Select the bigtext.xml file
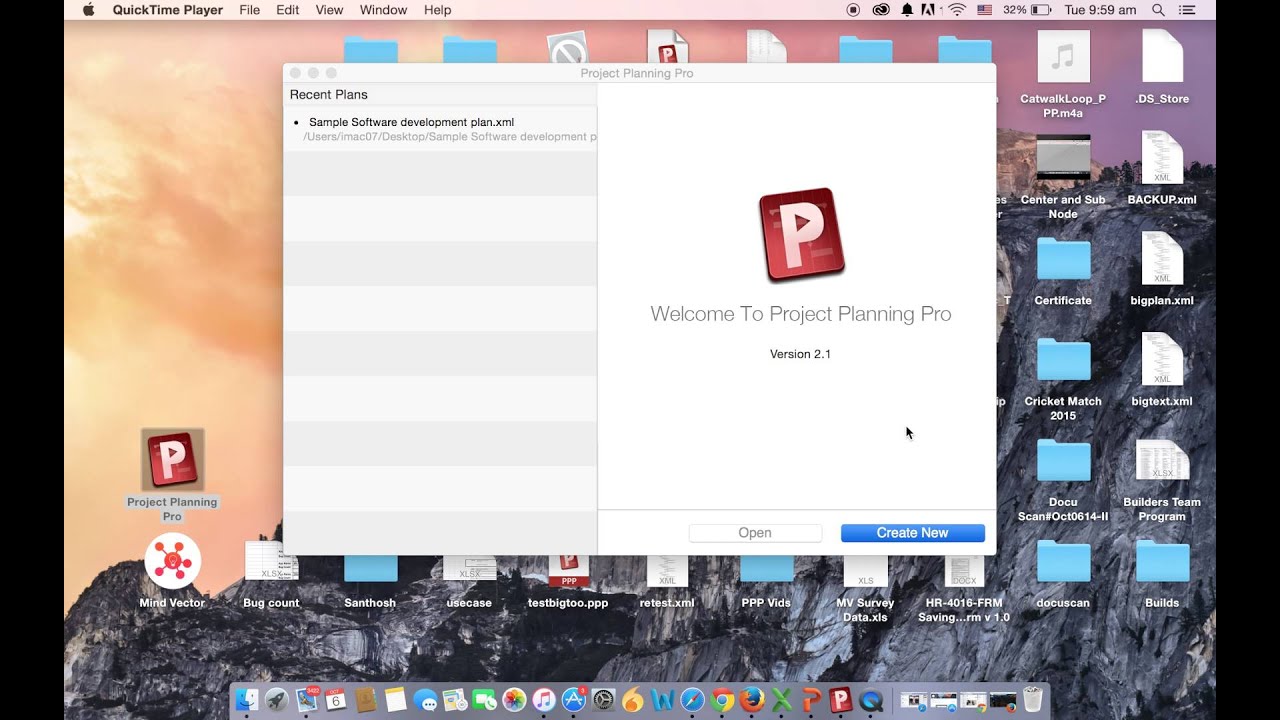The width and height of the screenshot is (1280, 720). pyautogui.click(x=1162, y=370)
